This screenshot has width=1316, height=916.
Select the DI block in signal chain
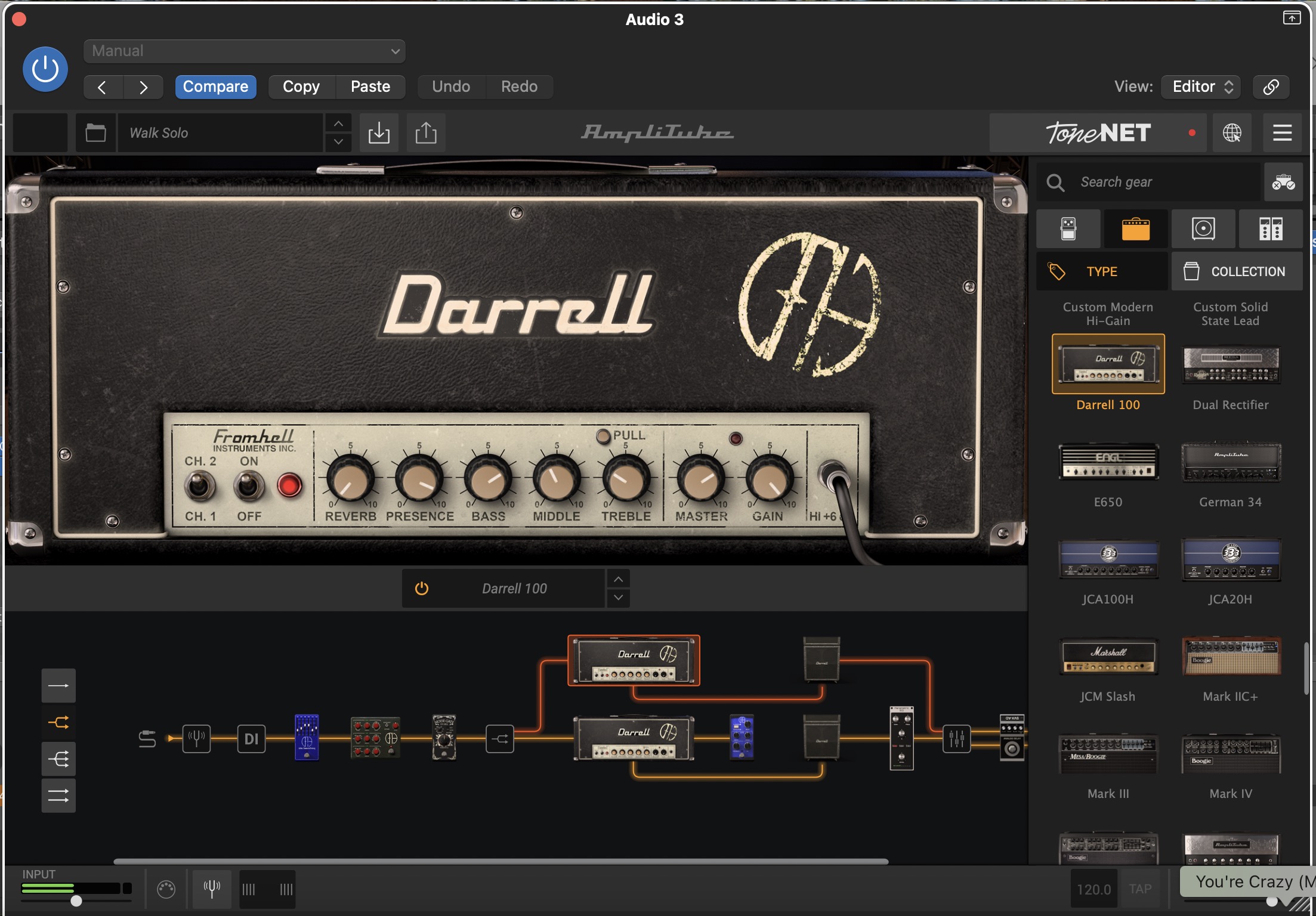click(x=251, y=739)
